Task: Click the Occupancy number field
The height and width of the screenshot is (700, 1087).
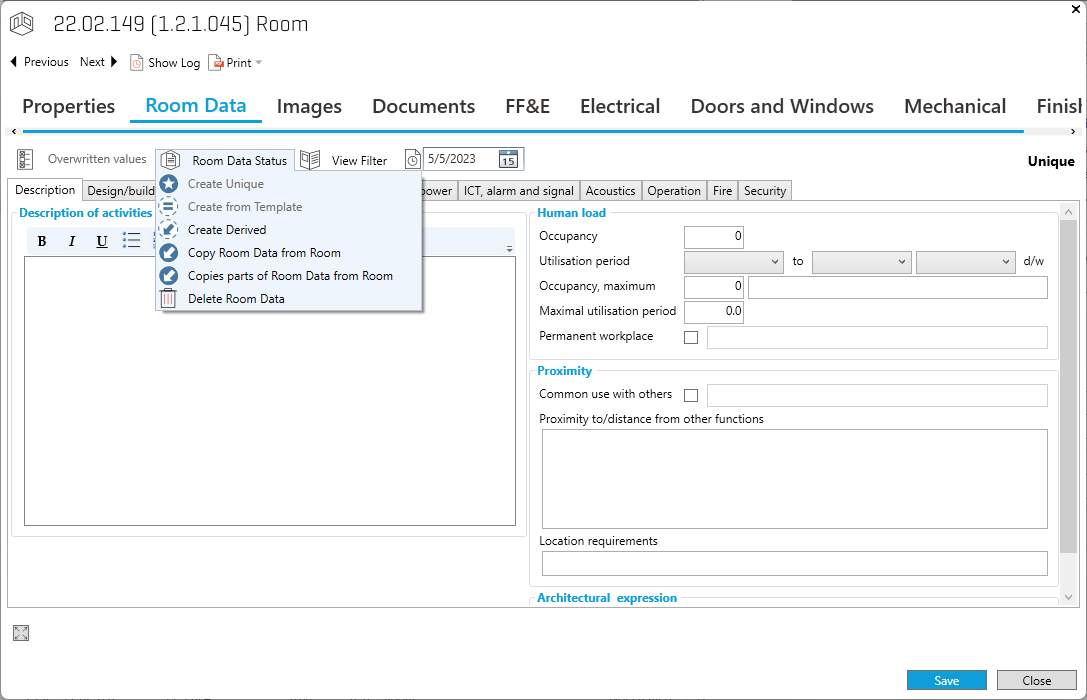Action: [714, 237]
